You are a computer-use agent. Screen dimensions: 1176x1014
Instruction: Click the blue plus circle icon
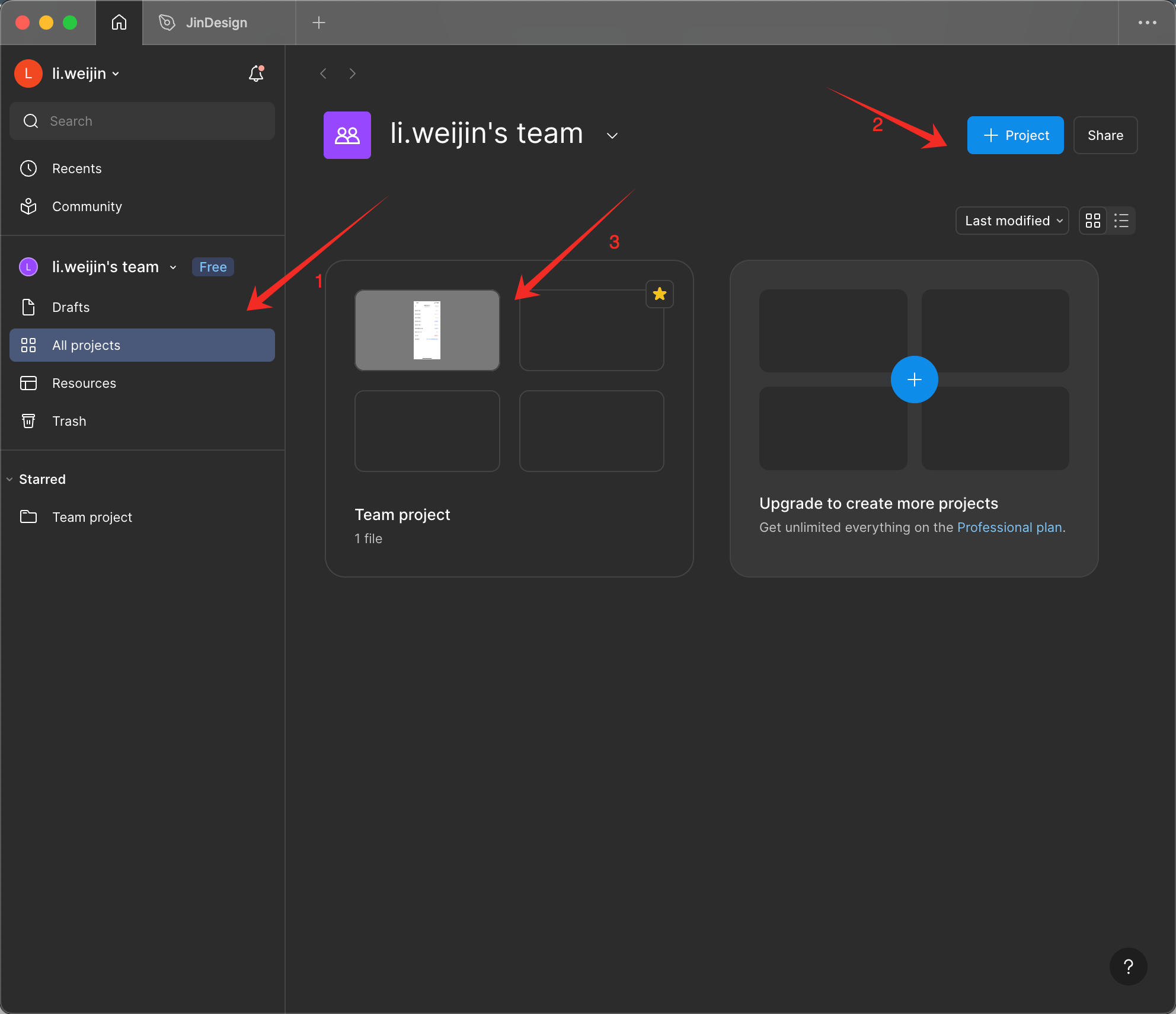[x=914, y=380]
